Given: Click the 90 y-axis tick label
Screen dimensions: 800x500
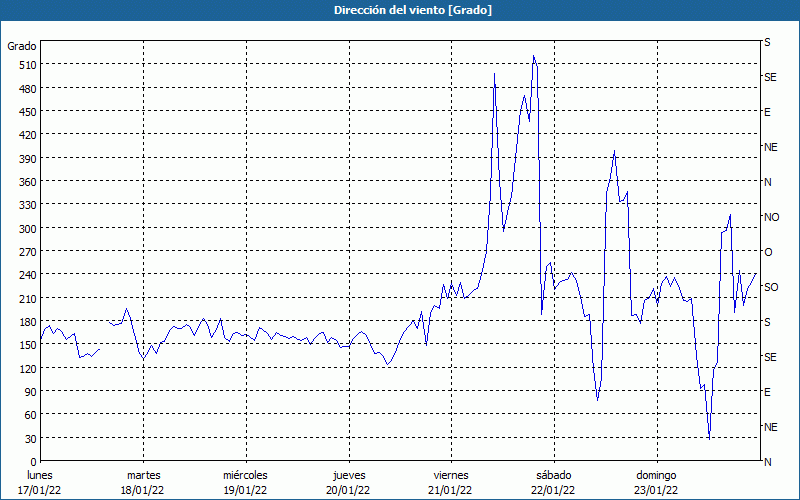Looking at the screenshot, I should coord(30,392).
